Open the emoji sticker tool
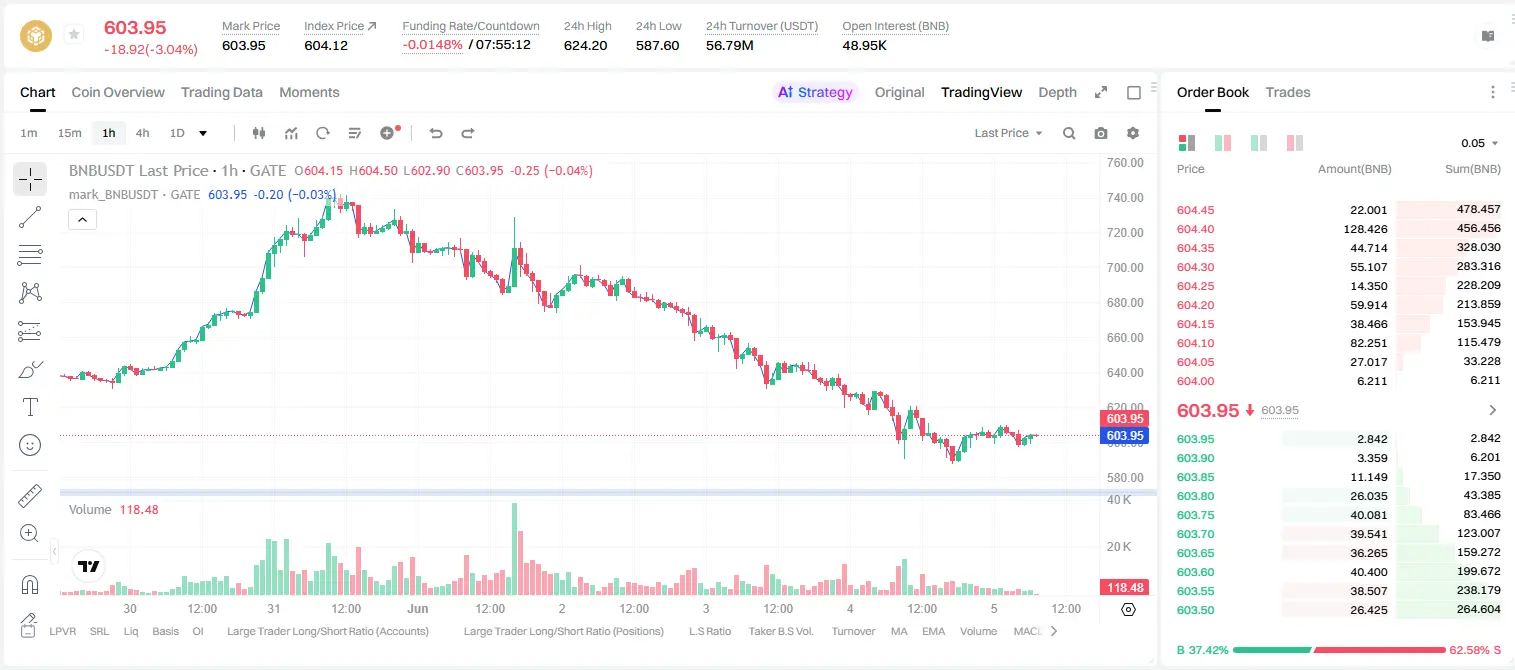This screenshot has width=1515, height=670. [30, 445]
